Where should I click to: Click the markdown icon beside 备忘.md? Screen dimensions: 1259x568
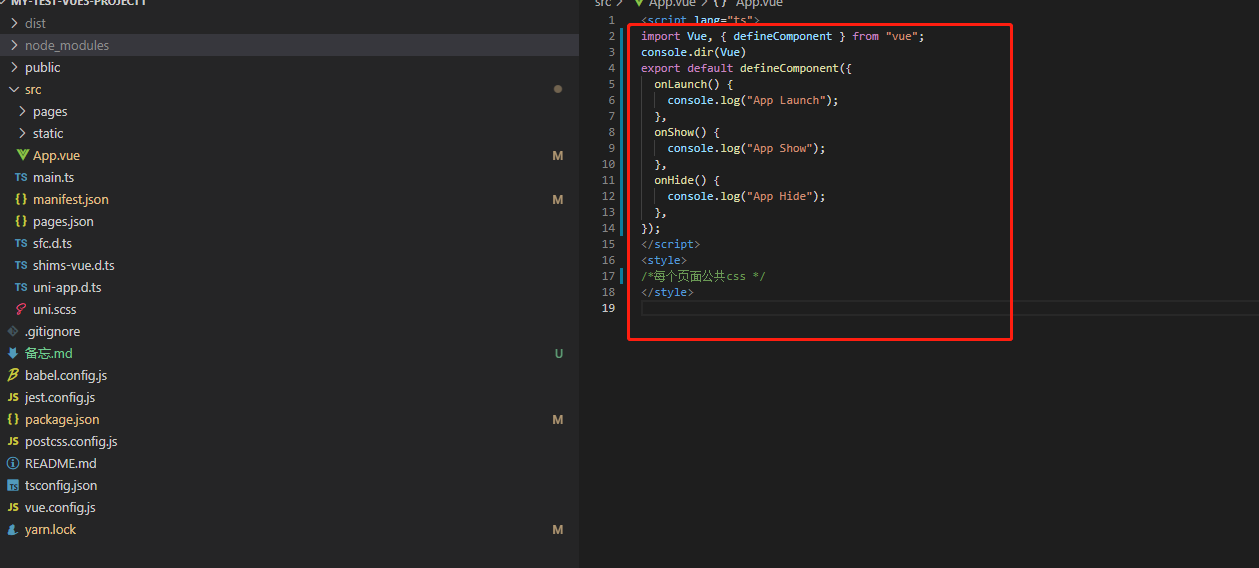13,353
